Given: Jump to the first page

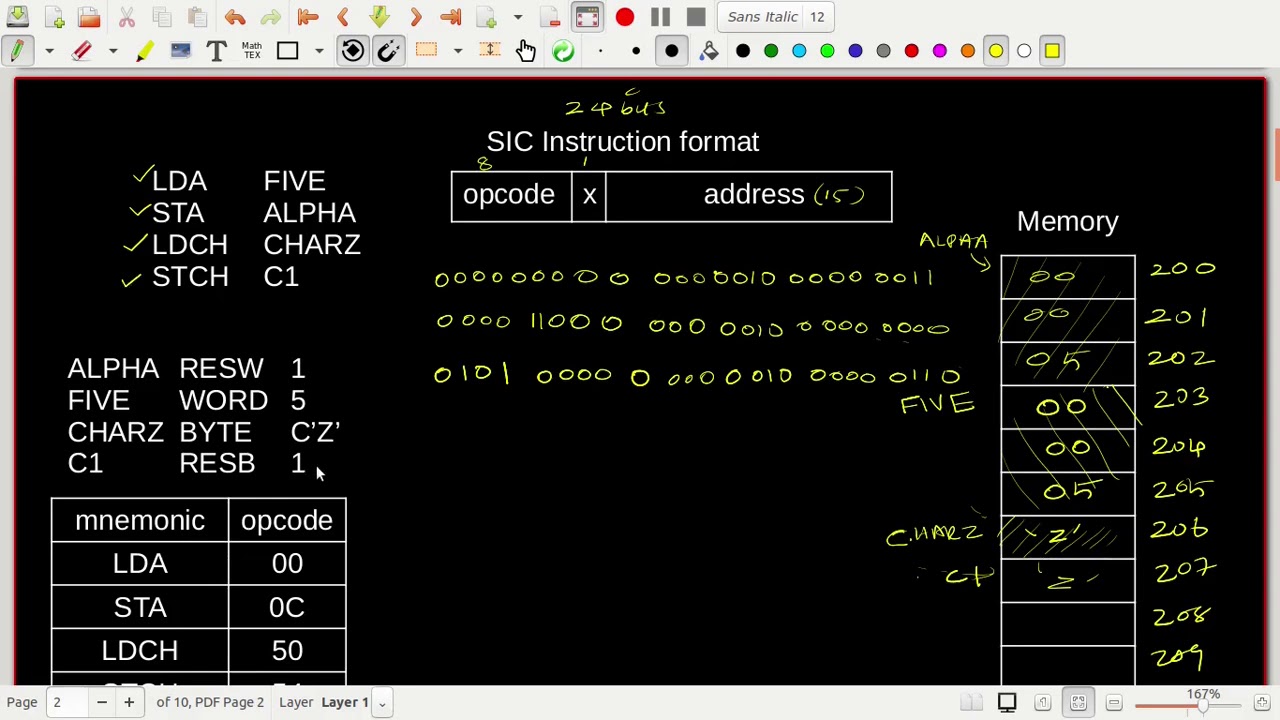Looking at the screenshot, I should 308,17.
